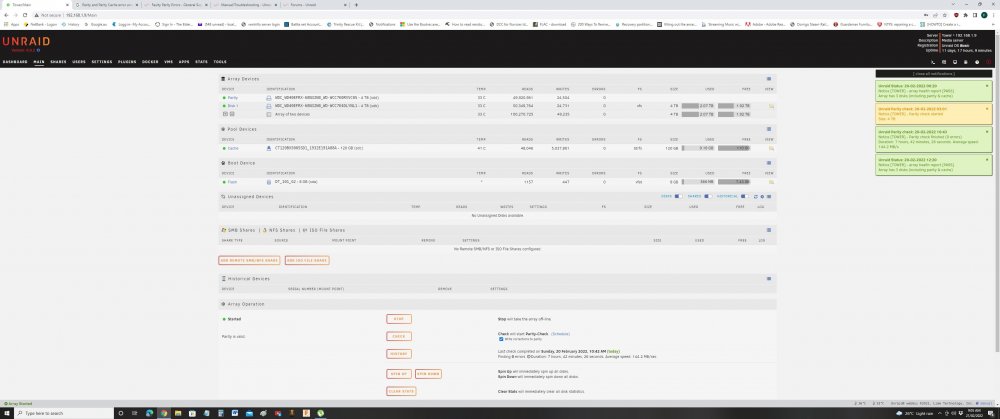Refresh Unassigned Devices list

756,196
